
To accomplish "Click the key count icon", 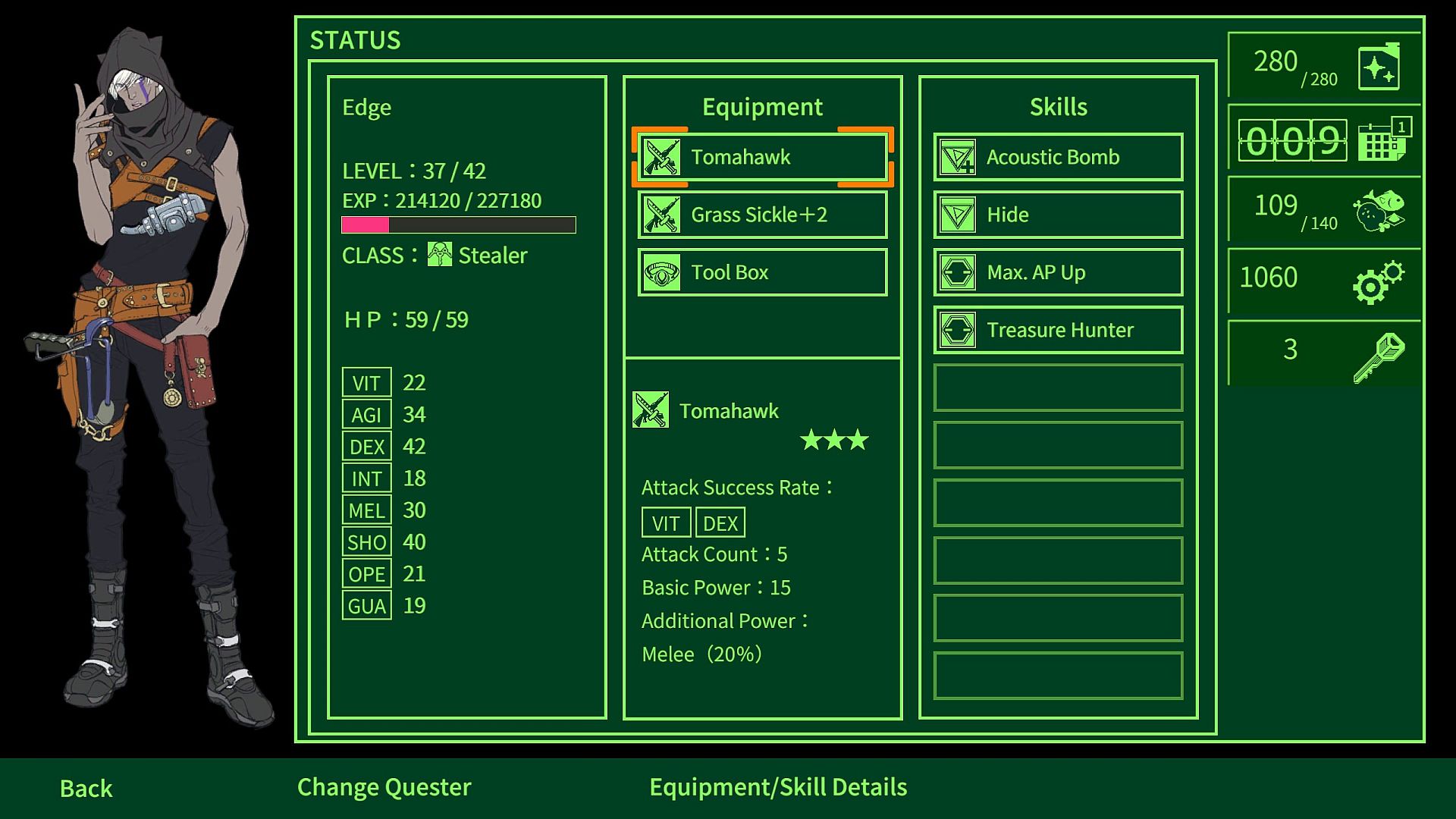I will coord(1377,356).
